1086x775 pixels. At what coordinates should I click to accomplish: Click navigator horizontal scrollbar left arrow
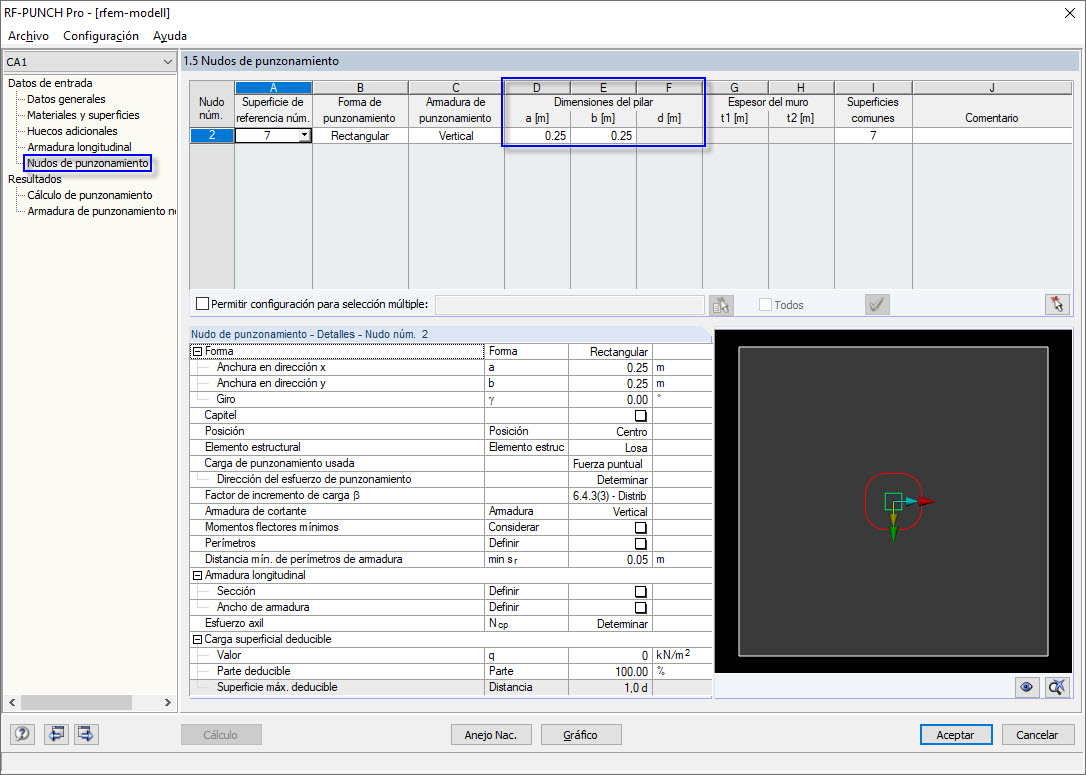point(12,702)
